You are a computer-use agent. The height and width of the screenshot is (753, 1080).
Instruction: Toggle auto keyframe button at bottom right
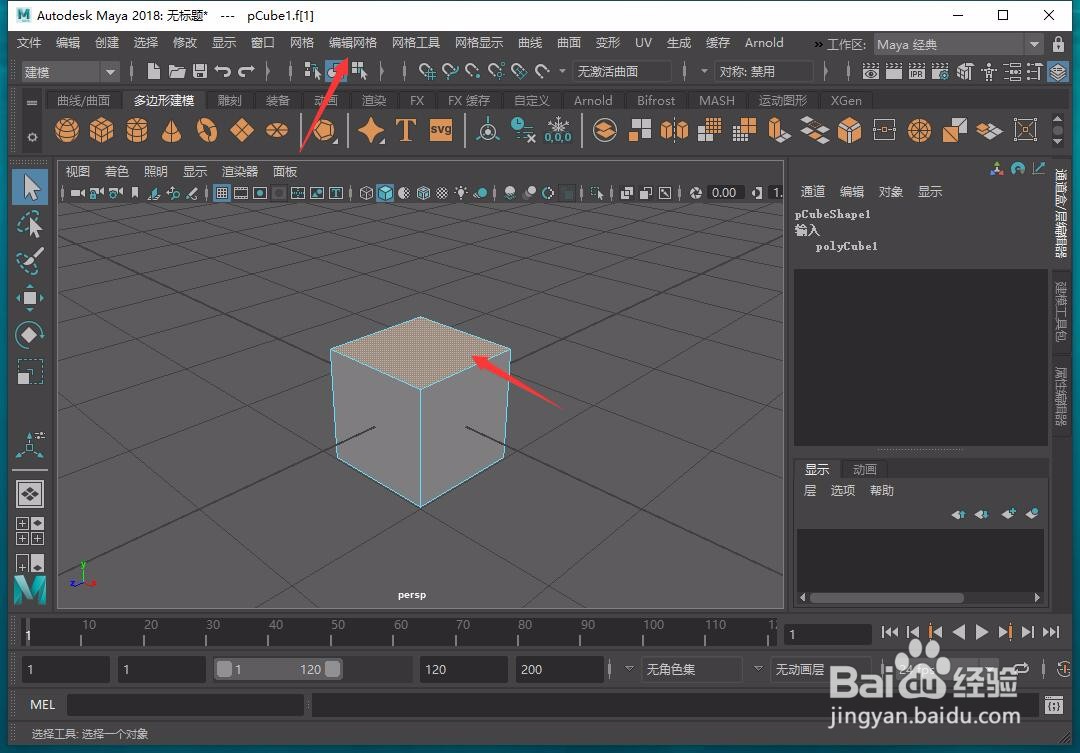(x=1063, y=669)
